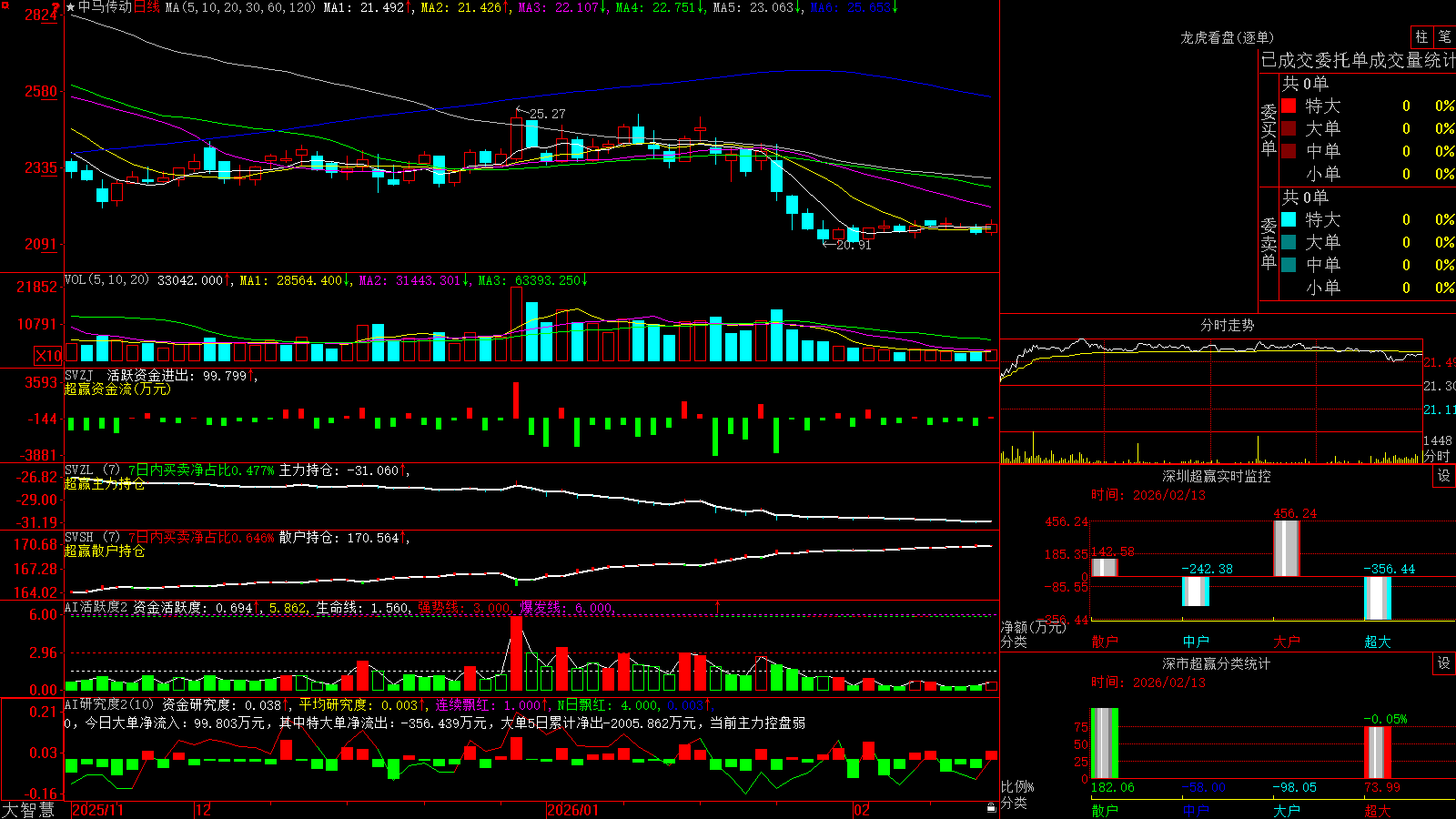
Task: Click the teal 大单 sell order swatch
Action: pyautogui.click(x=1289, y=242)
